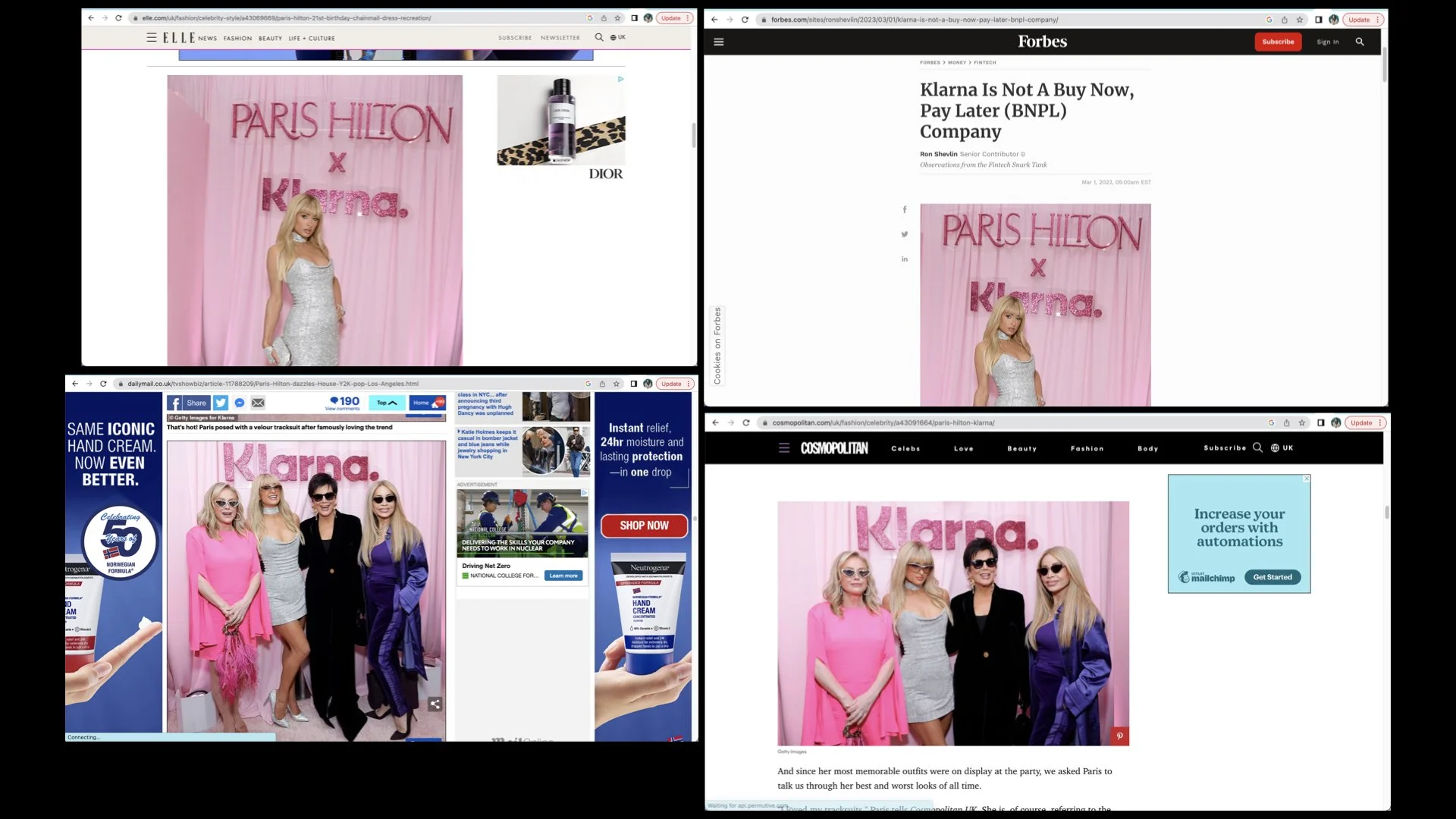Open the Elle hamburger menu
Image resolution: width=1456 pixels, height=819 pixels.
[x=152, y=37]
